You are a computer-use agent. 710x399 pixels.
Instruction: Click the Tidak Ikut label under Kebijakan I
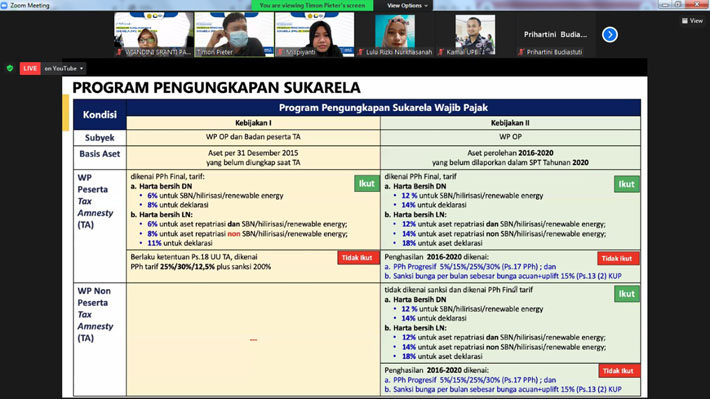click(357, 258)
